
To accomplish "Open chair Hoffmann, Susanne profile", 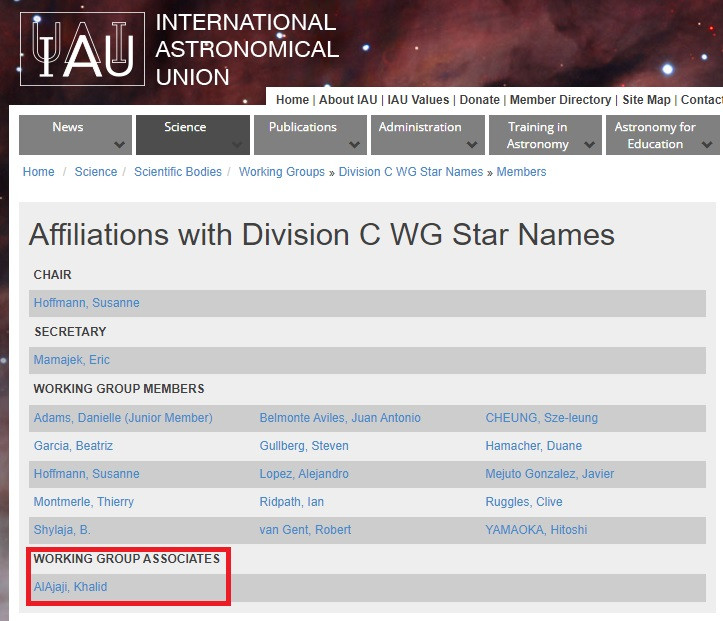I will (87, 303).
